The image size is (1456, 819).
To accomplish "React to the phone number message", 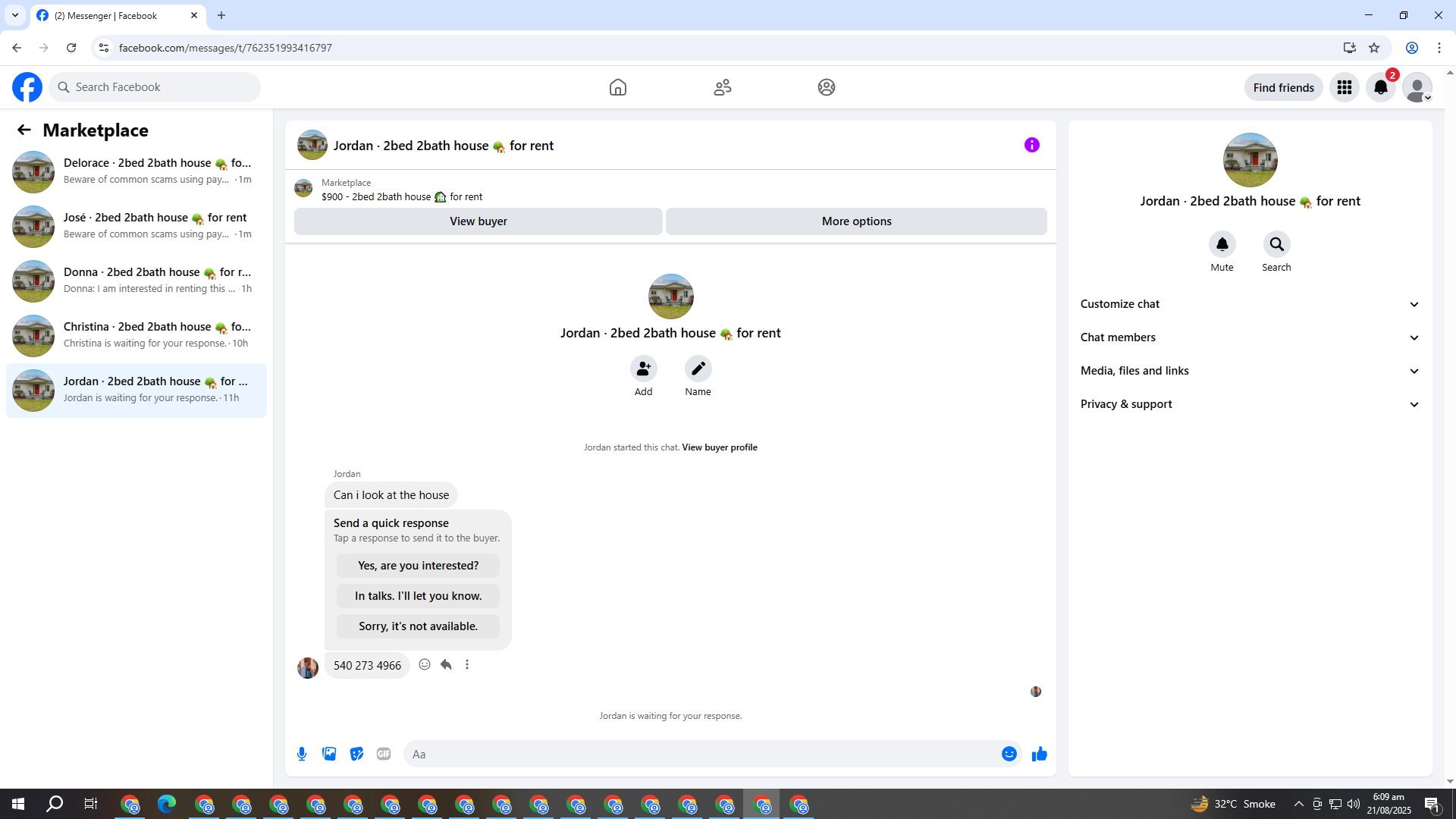I will (x=425, y=664).
